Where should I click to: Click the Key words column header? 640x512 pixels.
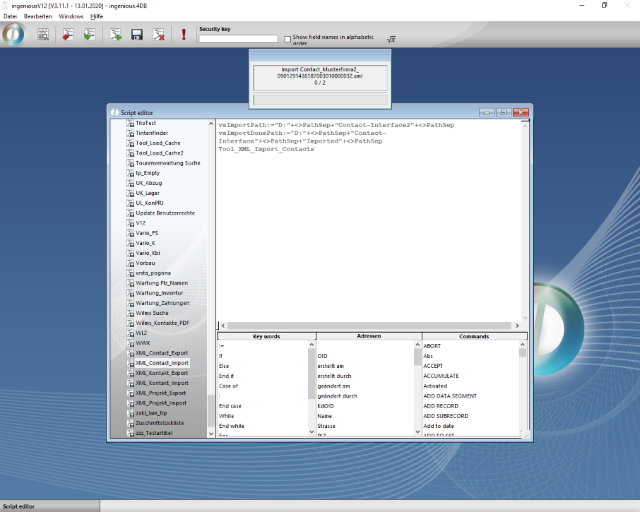[266, 336]
